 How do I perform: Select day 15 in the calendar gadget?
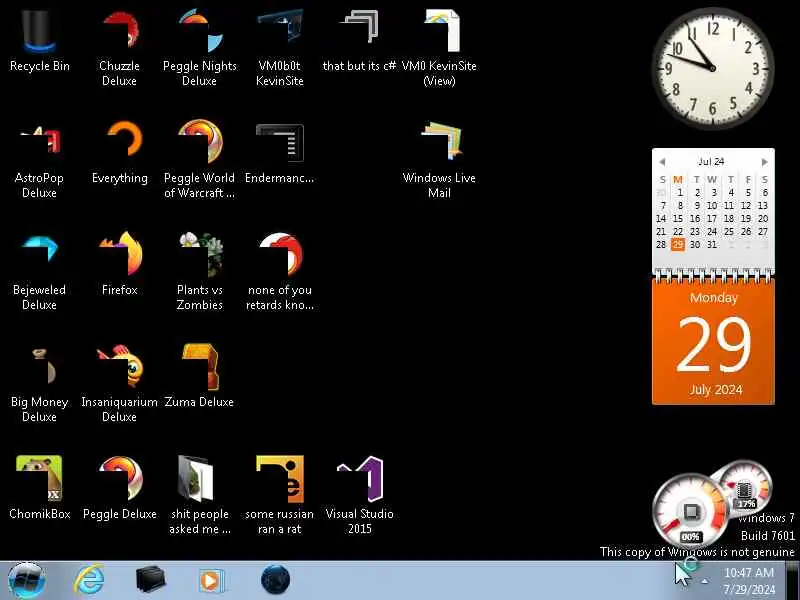click(x=678, y=218)
